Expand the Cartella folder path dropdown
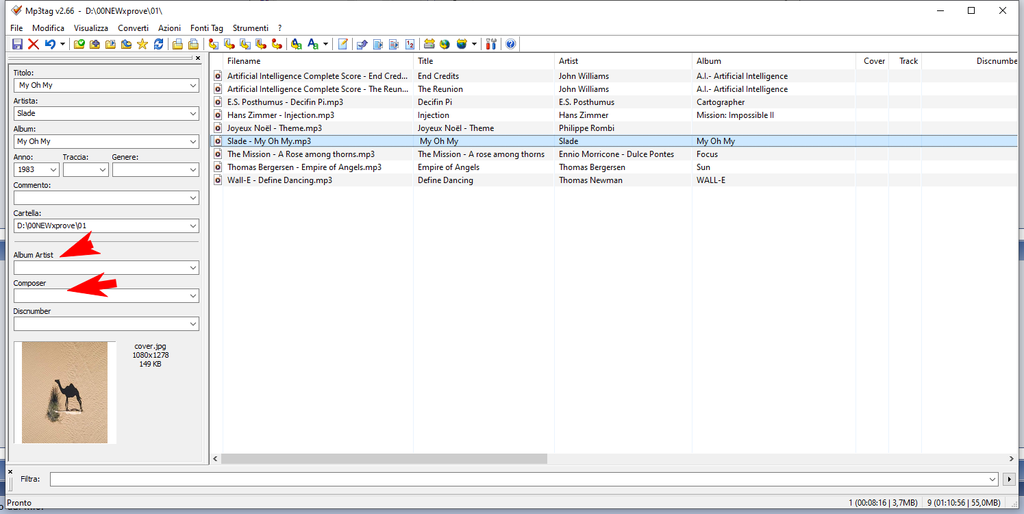Image resolution: width=1024 pixels, height=514 pixels. [193, 226]
